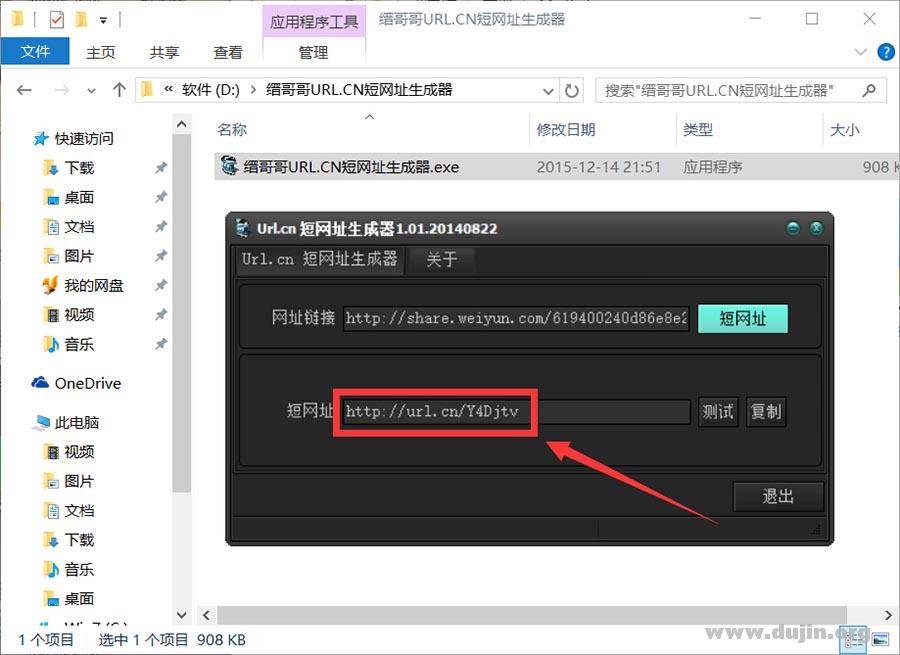Click the pin icon beside 我的网盘
The width and height of the screenshot is (900, 655).
coord(161,285)
